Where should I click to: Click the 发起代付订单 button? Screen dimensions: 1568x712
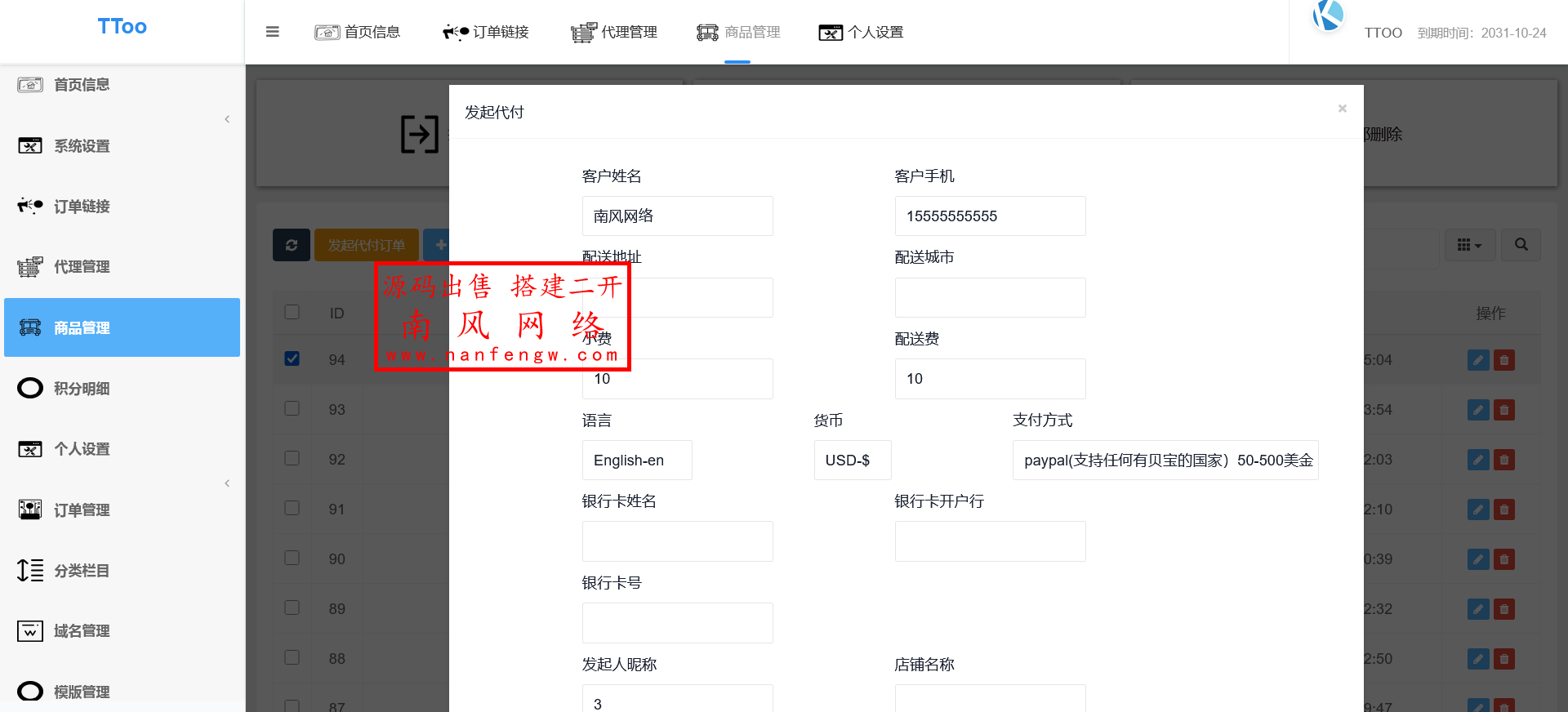367,245
